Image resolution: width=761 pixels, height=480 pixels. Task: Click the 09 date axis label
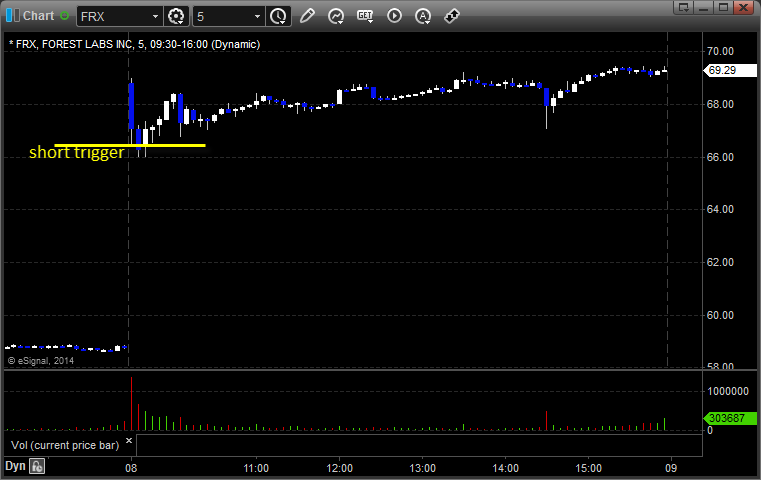pos(671,468)
